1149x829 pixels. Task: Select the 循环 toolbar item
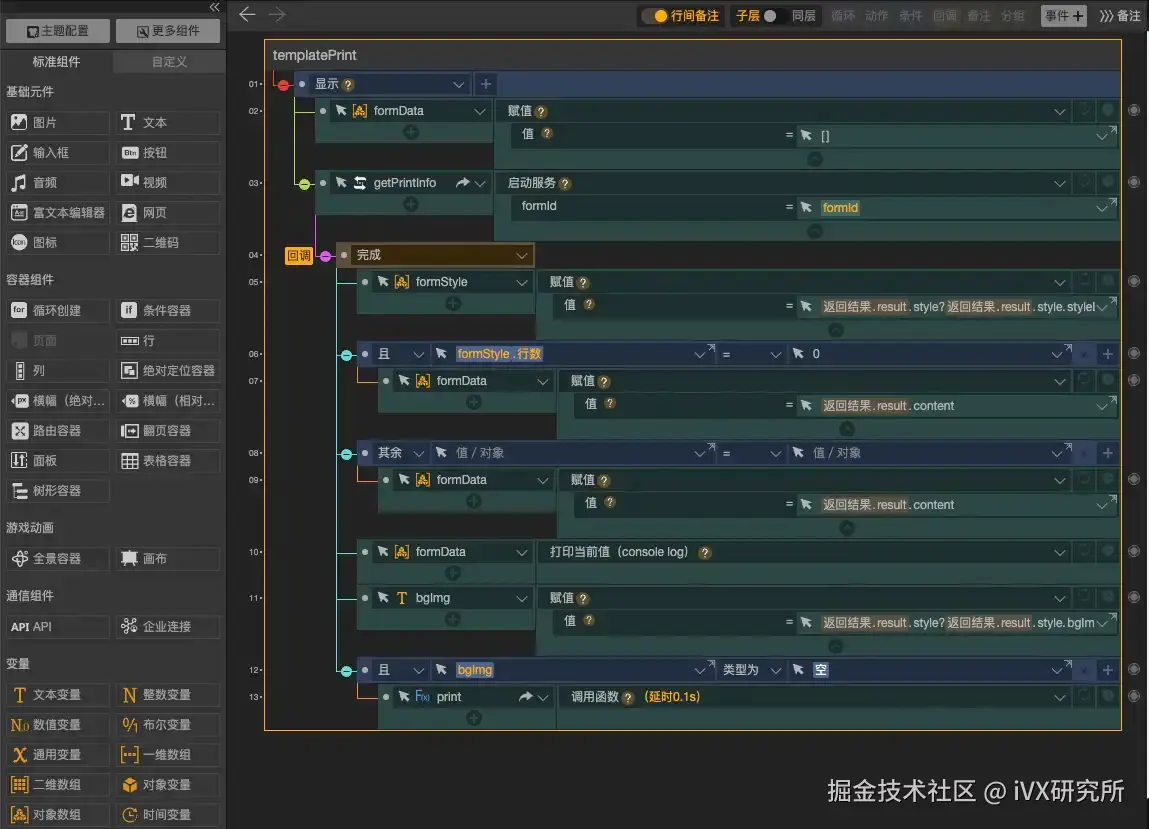coord(843,15)
